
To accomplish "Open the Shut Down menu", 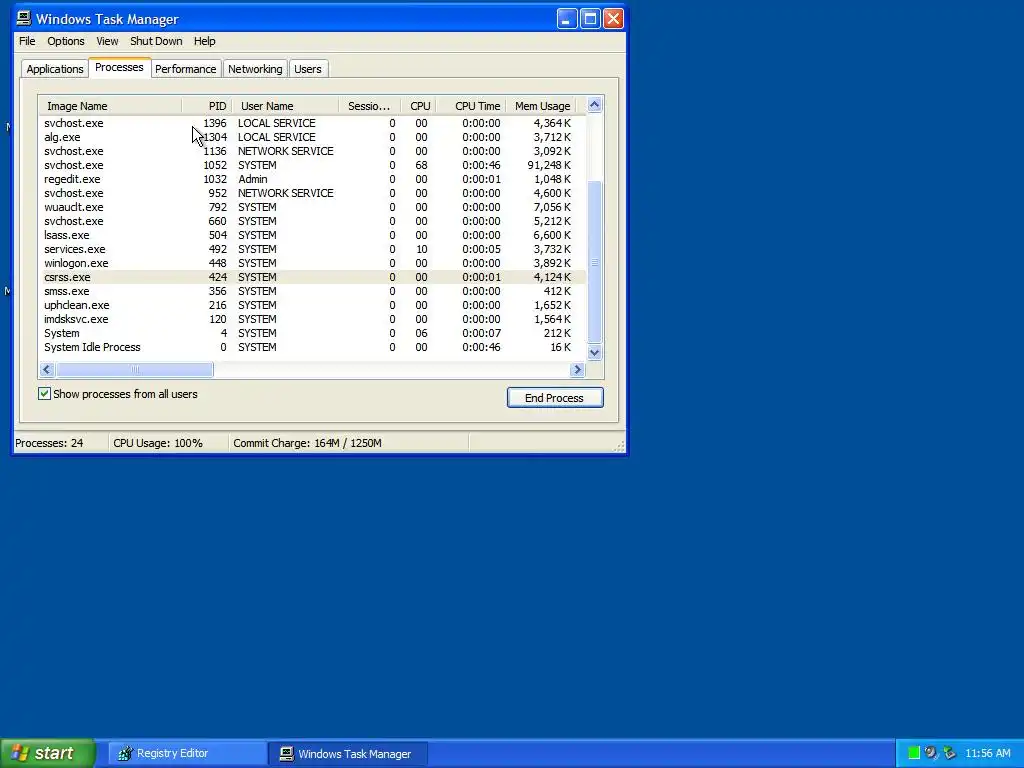I will point(156,41).
